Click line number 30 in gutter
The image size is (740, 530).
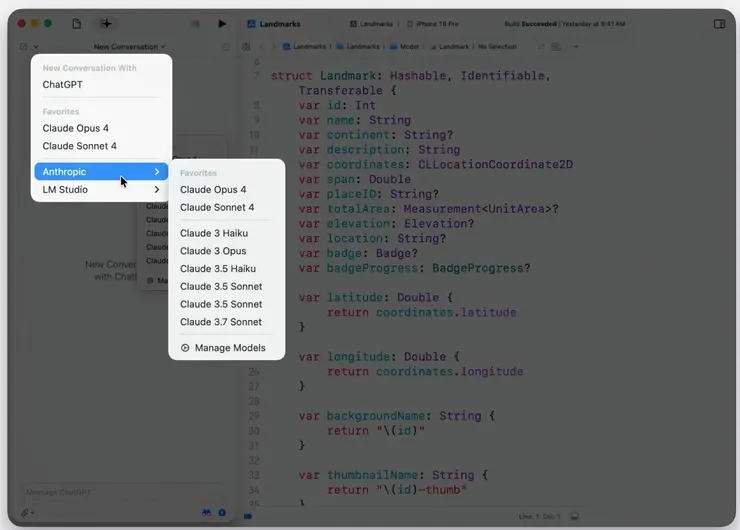(254, 431)
